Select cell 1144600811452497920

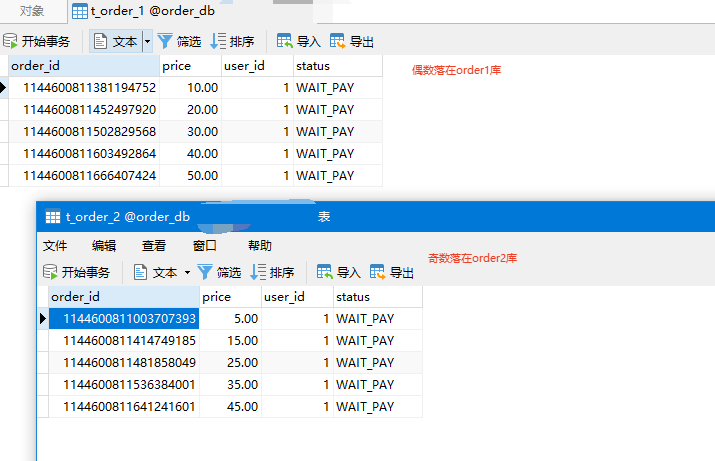[x=84, y=109]
